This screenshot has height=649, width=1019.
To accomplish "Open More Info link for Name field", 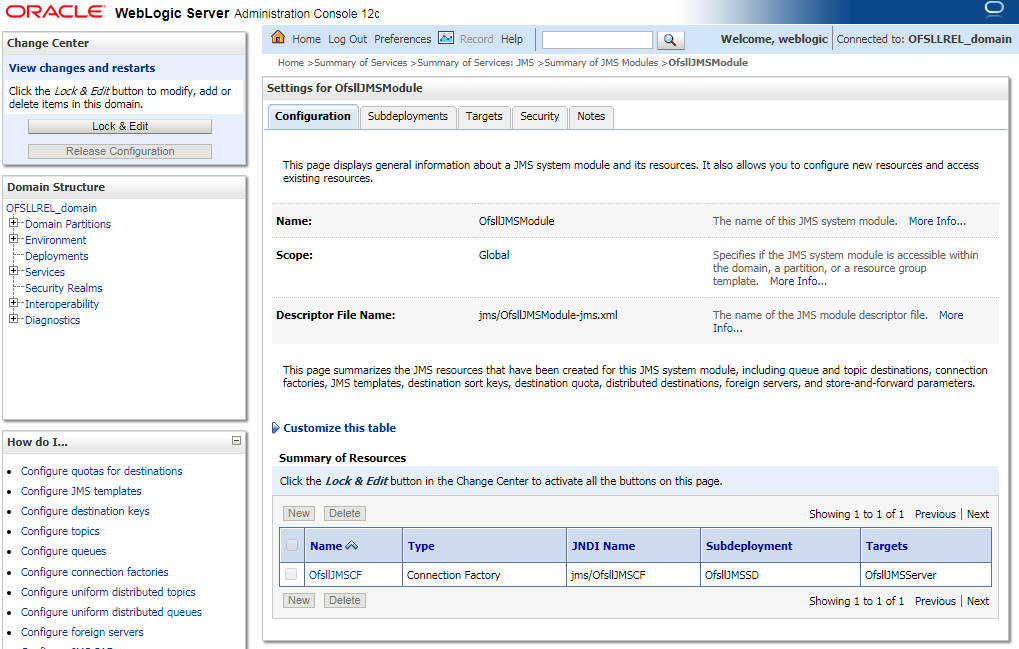I will click(x=937, y=221).
